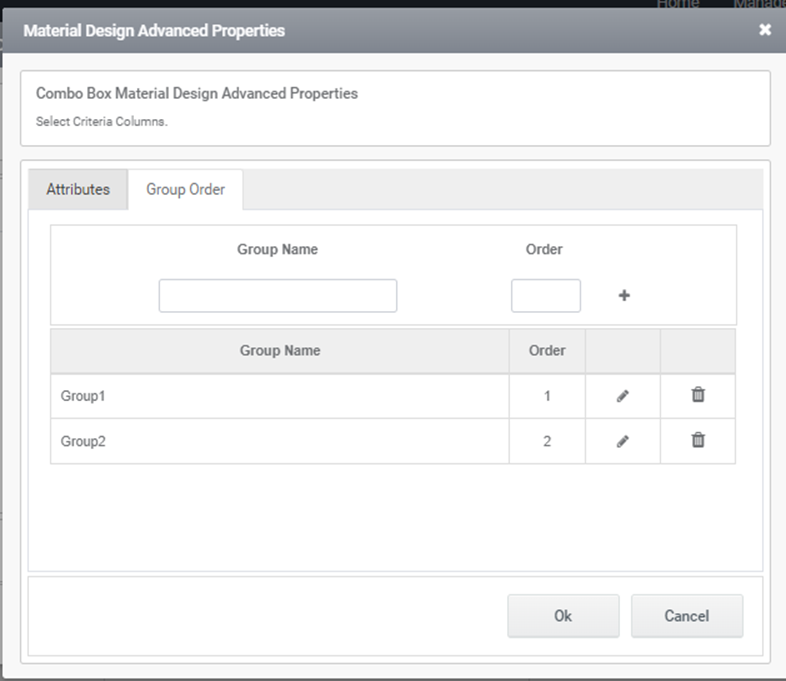Click Group2's order value 2

547,441
